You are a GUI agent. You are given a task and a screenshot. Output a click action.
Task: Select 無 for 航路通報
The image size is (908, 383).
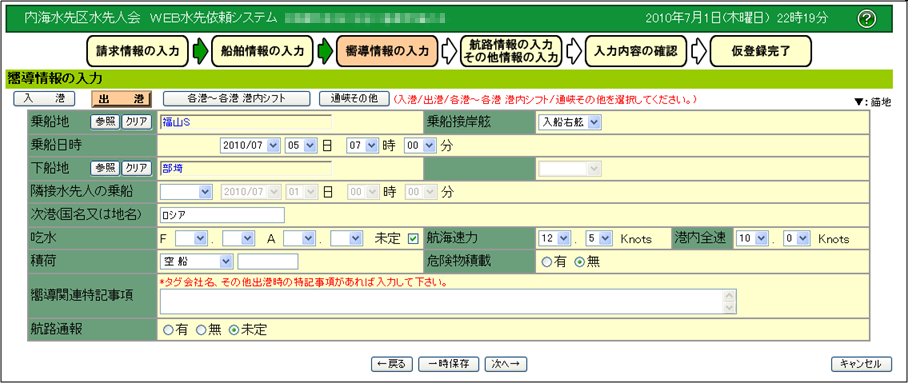pos(201,330)
